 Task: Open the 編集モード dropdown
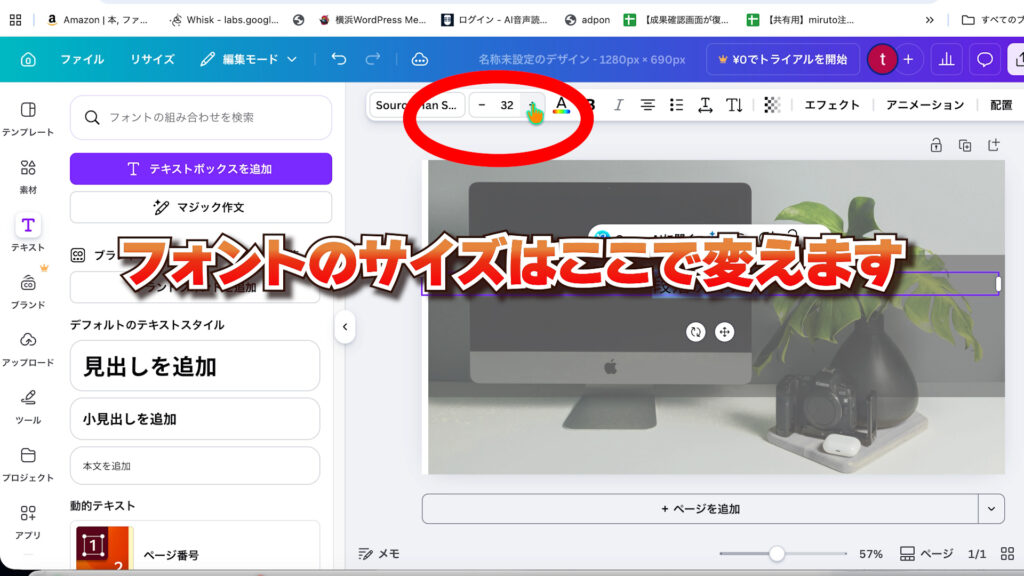click(249, 59)
